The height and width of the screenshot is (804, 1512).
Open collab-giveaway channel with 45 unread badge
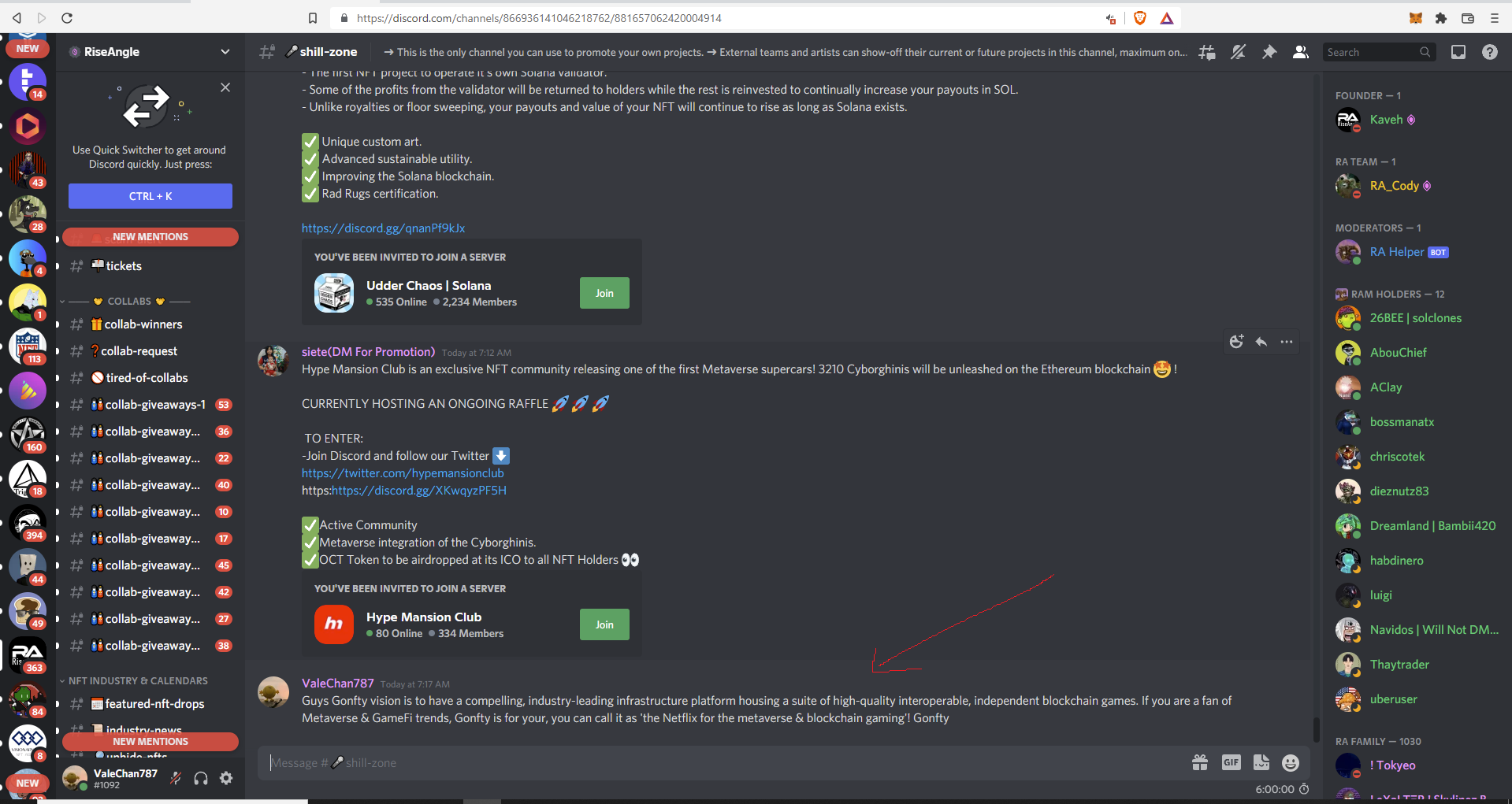point(150,565)
